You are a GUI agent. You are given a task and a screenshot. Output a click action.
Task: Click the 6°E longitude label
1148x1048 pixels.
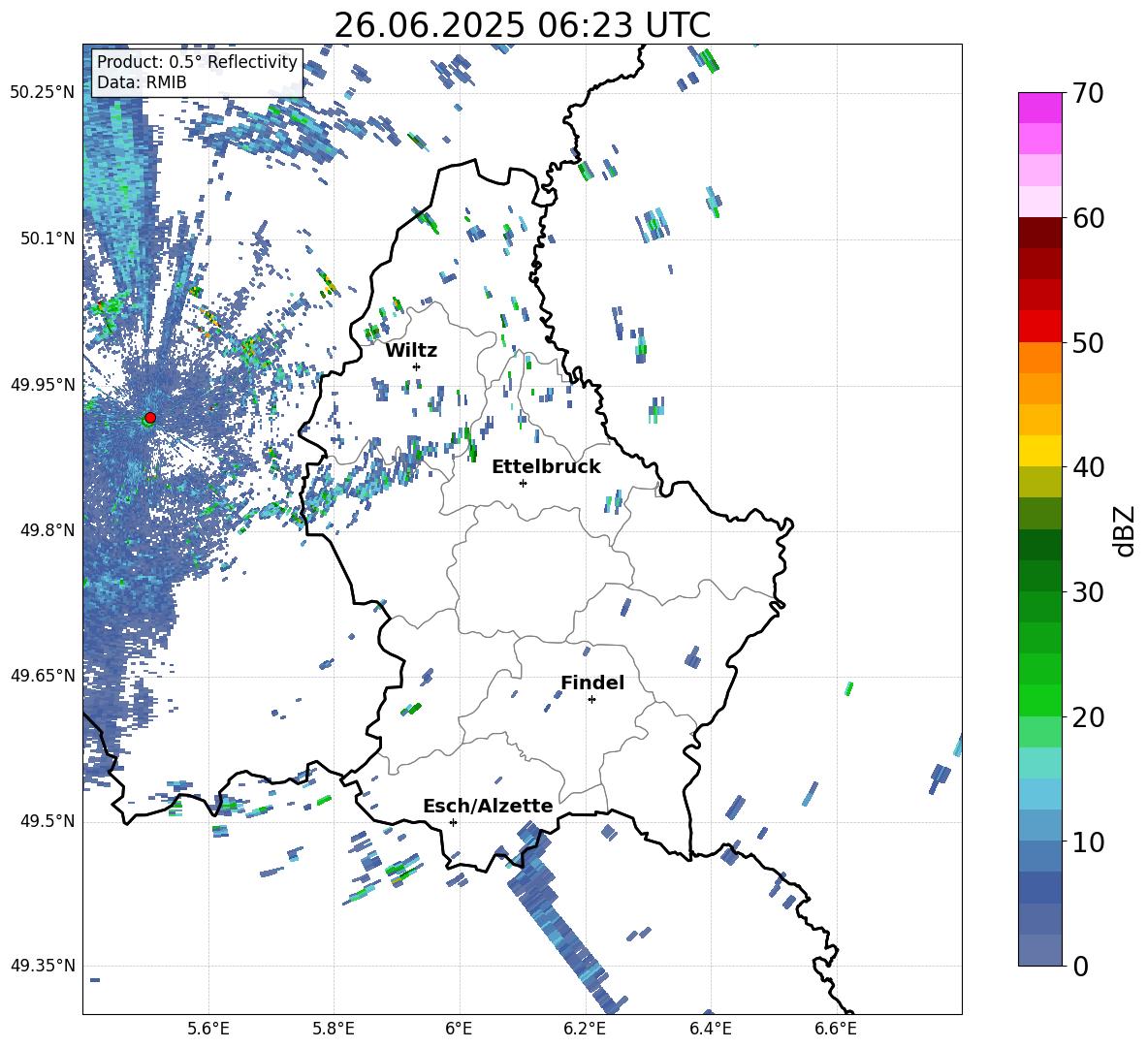coord(459,1029)
